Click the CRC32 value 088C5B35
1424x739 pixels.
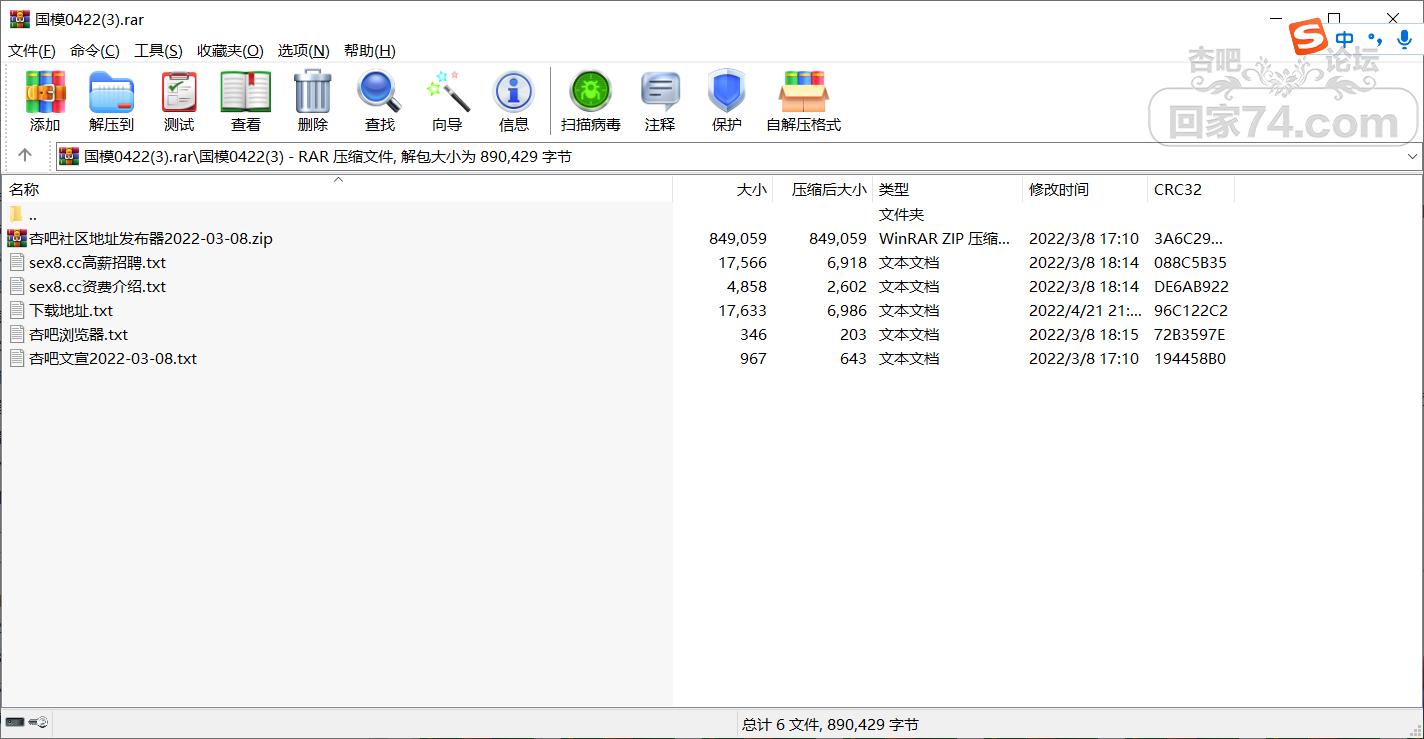tap(1190, 262)
